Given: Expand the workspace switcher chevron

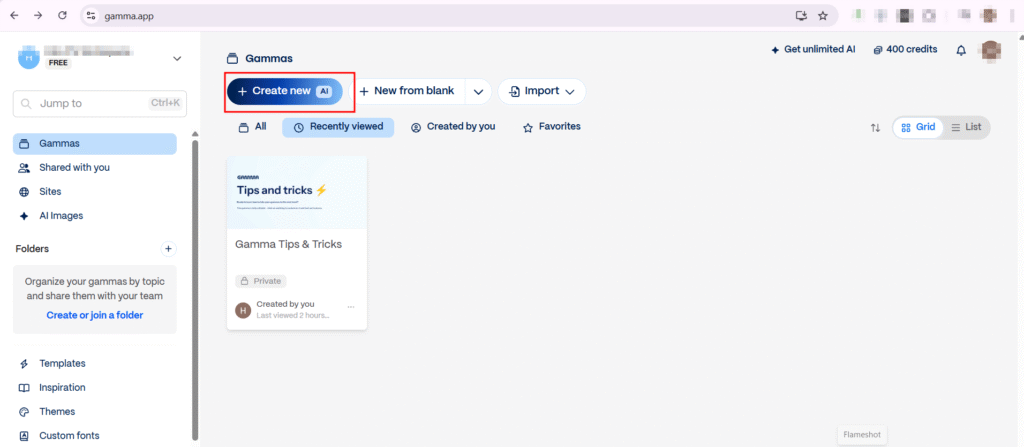Looking at the screenshot, I should pyautogui.click(x=177, y=59).
